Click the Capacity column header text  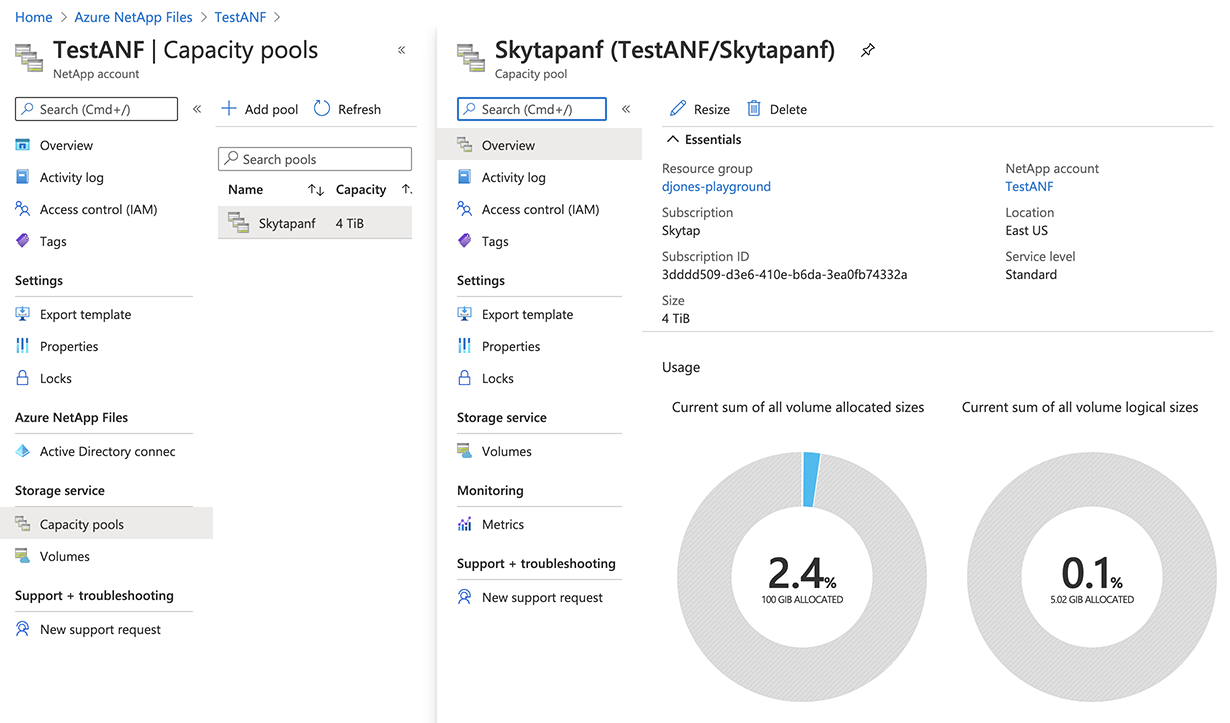pos(361,190)
